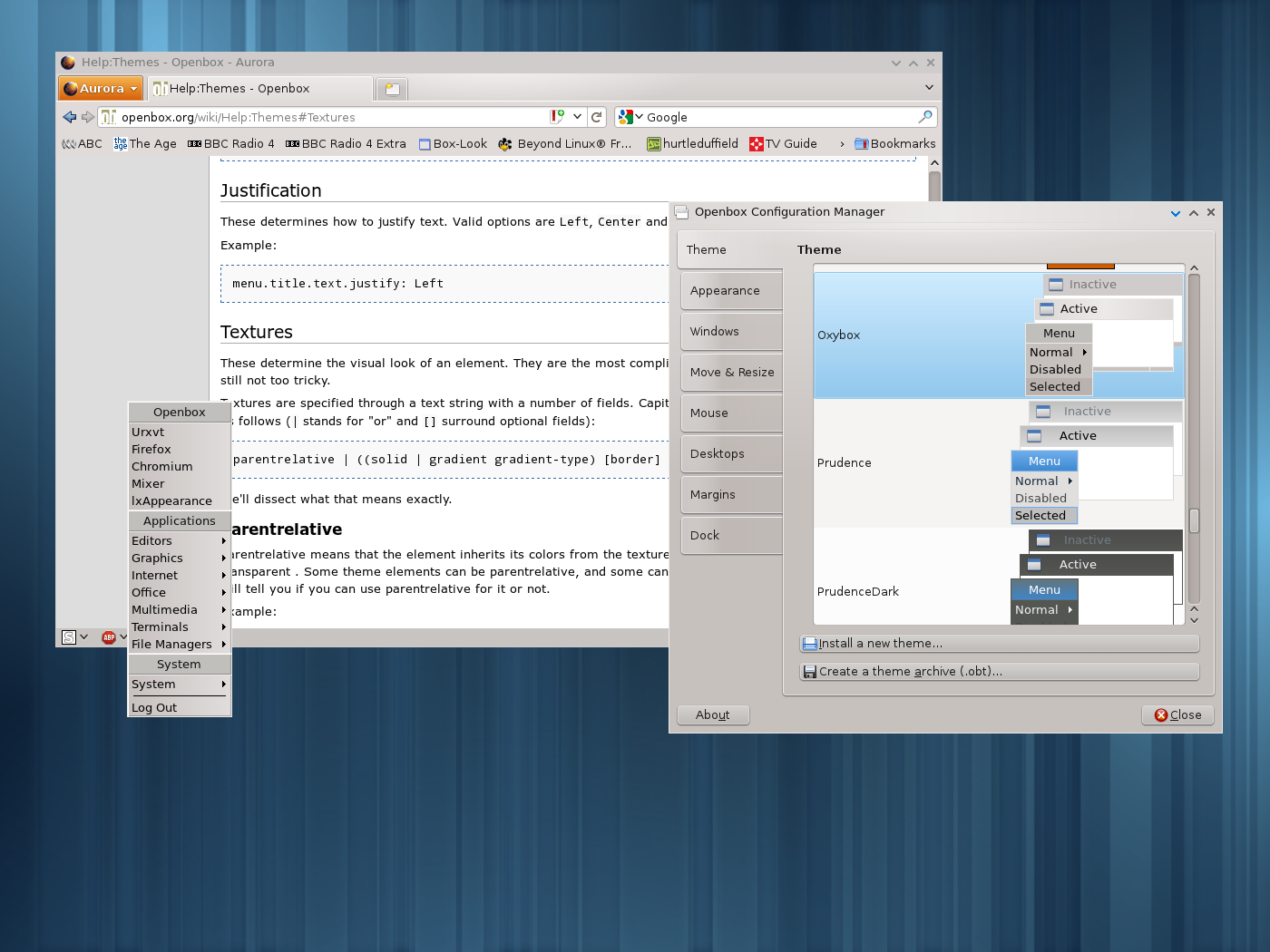The image size is (1270, 952).
Task: Click the Install a new theme button
Action: (x=1000, y=644)
